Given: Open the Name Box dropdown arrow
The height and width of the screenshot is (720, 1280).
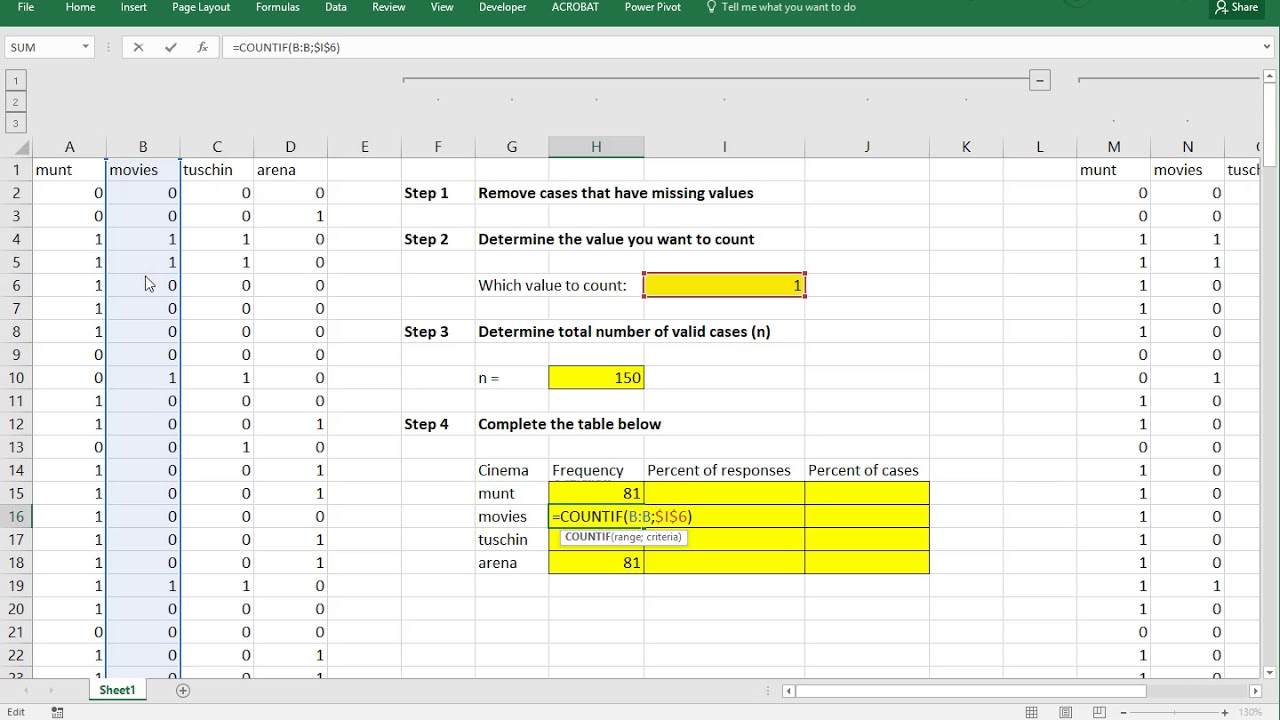Looking at the screenshot, I should click(85, 47).
